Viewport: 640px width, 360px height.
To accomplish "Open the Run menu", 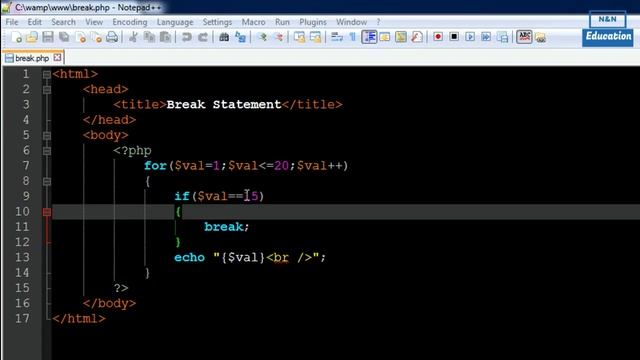I will click(x=282, y=22).
